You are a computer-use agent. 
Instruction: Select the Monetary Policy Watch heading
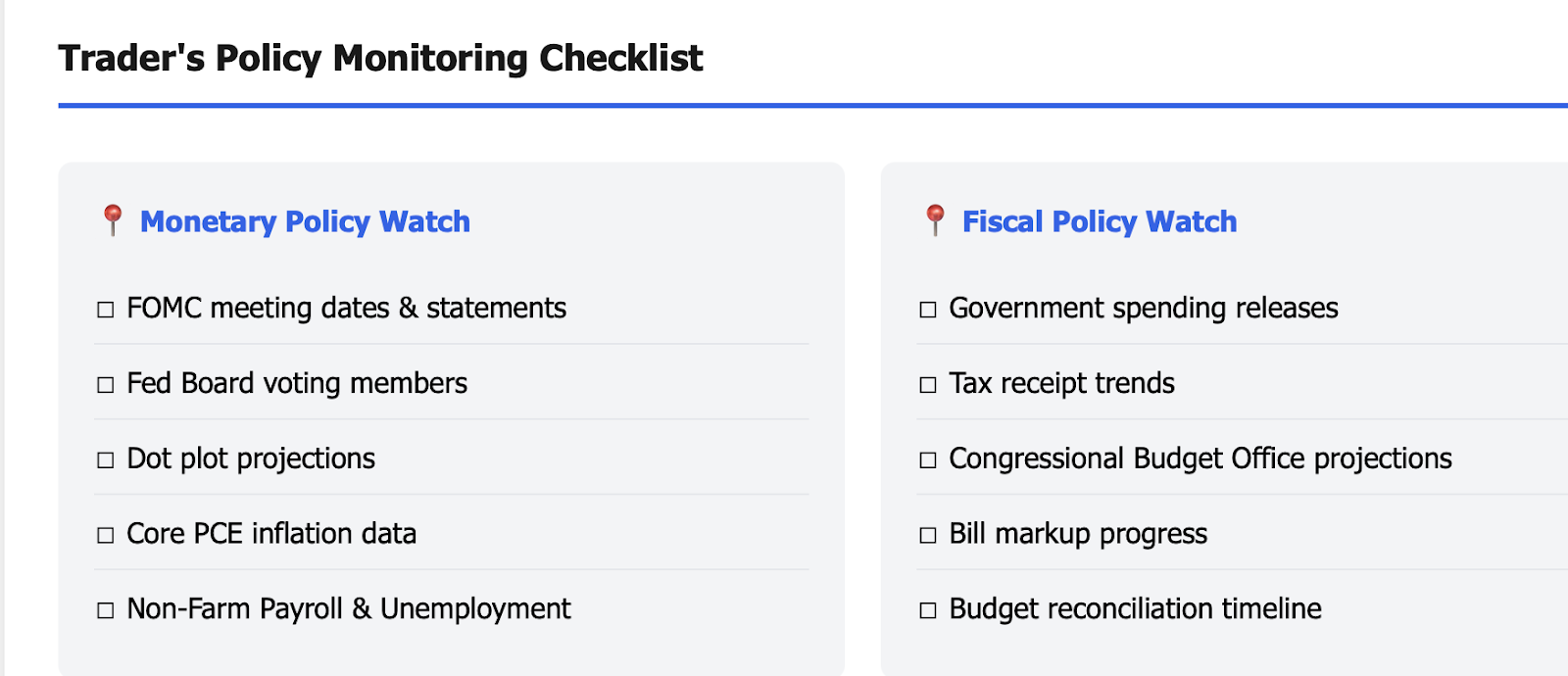(x=305, y=221)
